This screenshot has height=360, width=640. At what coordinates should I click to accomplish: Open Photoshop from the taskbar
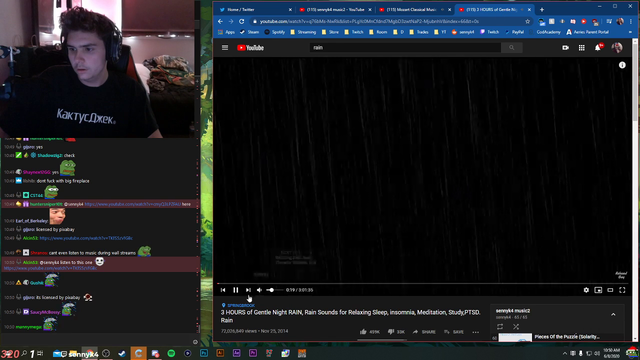[x=204, y=353]
